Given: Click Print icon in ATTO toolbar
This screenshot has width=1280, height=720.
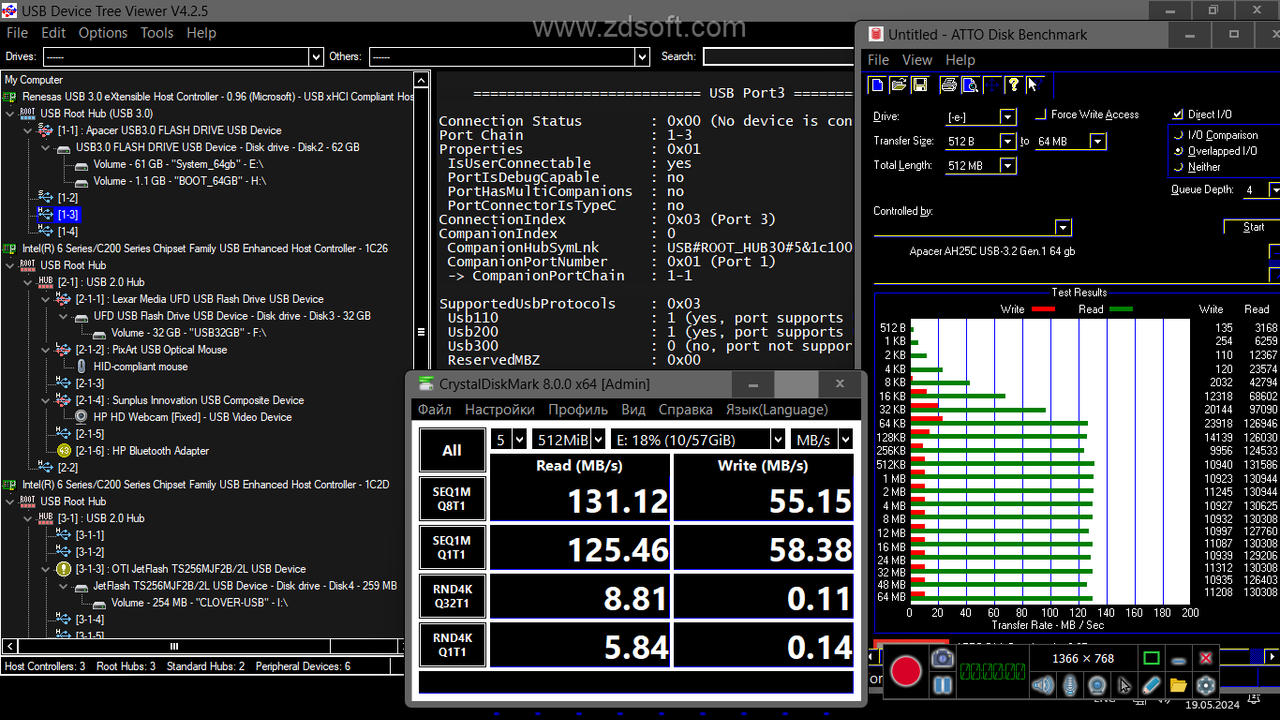Looking at the screenshot, I should (948, 85).
